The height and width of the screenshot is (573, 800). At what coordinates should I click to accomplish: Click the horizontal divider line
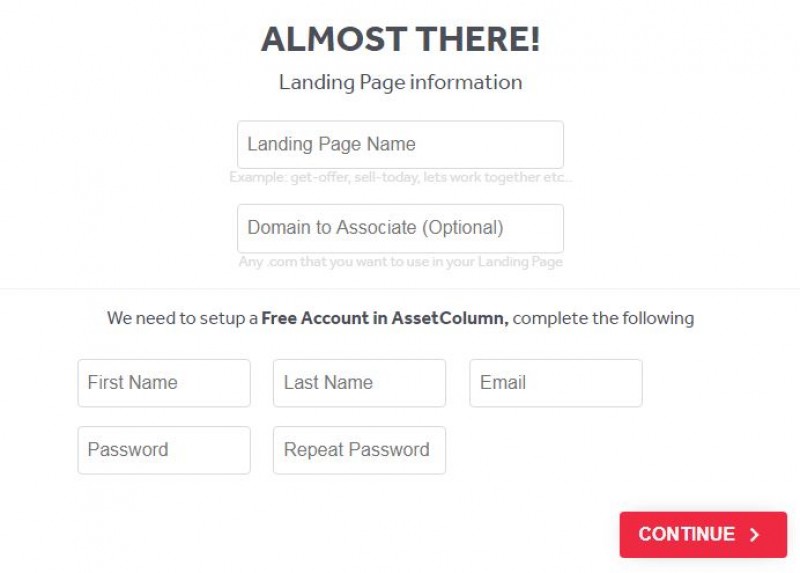[400, 288]
